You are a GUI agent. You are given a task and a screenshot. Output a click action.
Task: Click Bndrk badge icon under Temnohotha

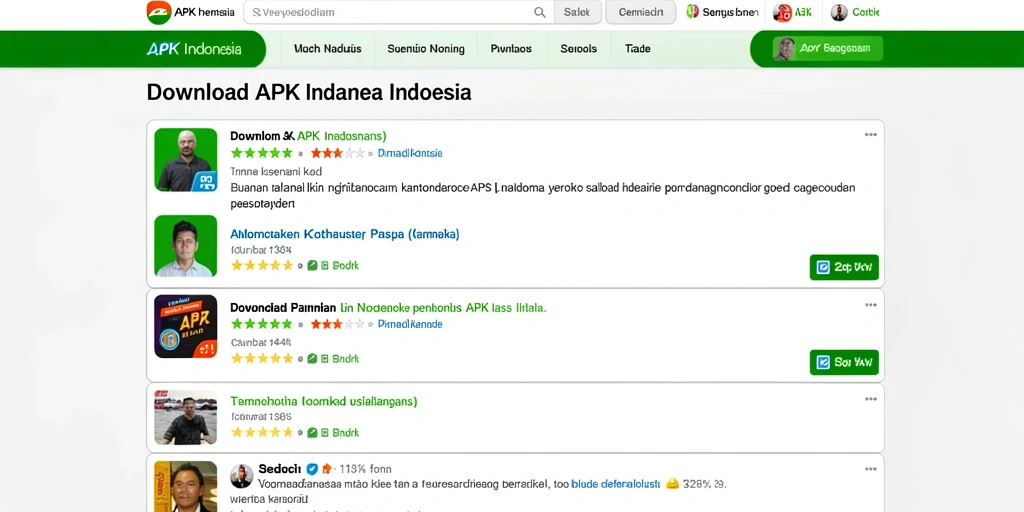[312, 432]
